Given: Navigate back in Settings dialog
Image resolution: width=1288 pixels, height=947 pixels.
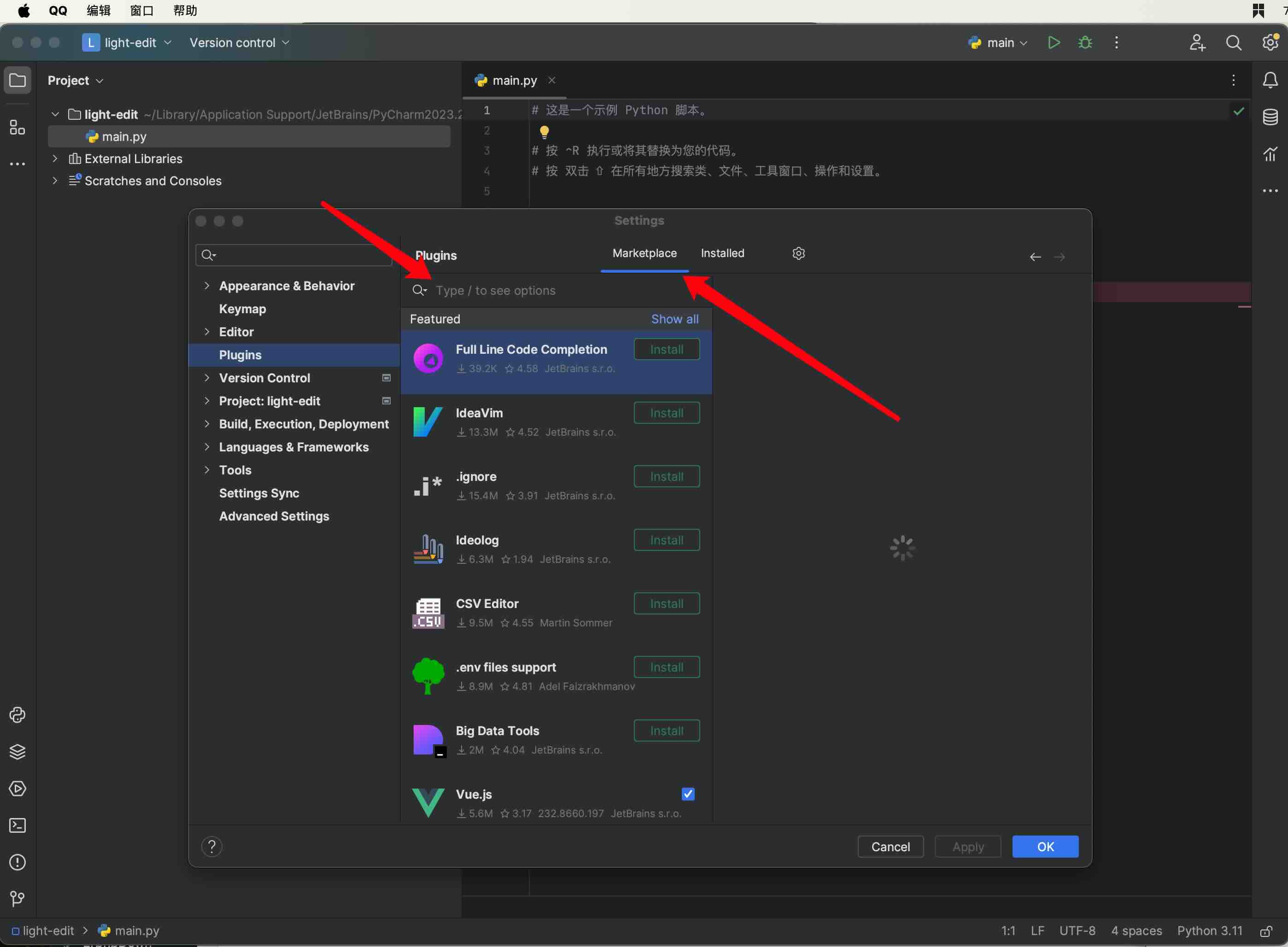Looking at the screenshot, I should click(x=1035, y=257).
